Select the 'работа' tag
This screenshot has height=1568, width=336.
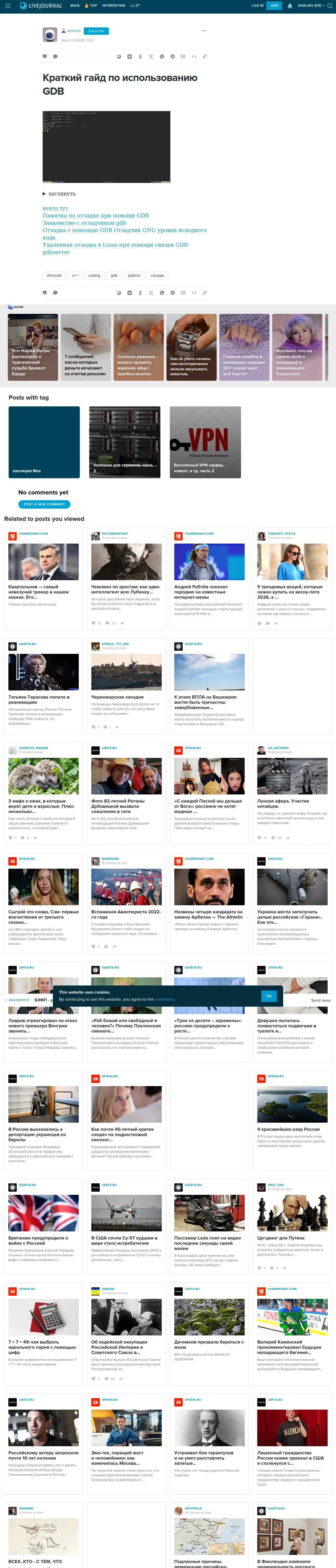[x=134, y=275]
